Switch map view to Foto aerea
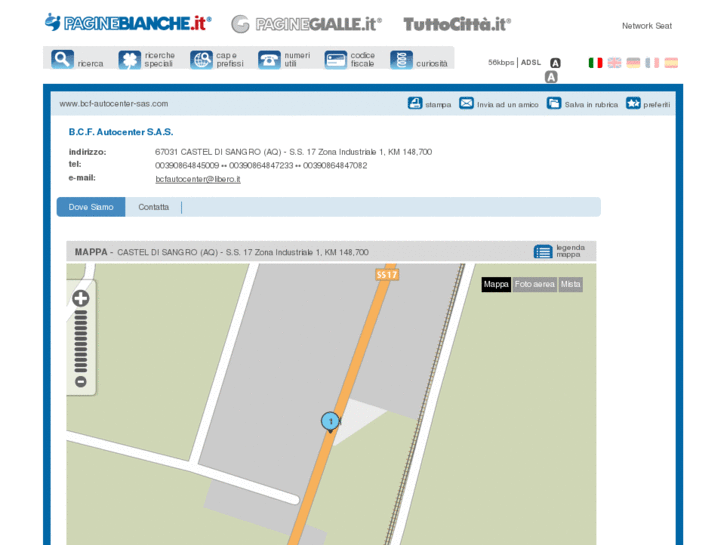The height and width of the screenshot is (545, 727). point(535,284)
